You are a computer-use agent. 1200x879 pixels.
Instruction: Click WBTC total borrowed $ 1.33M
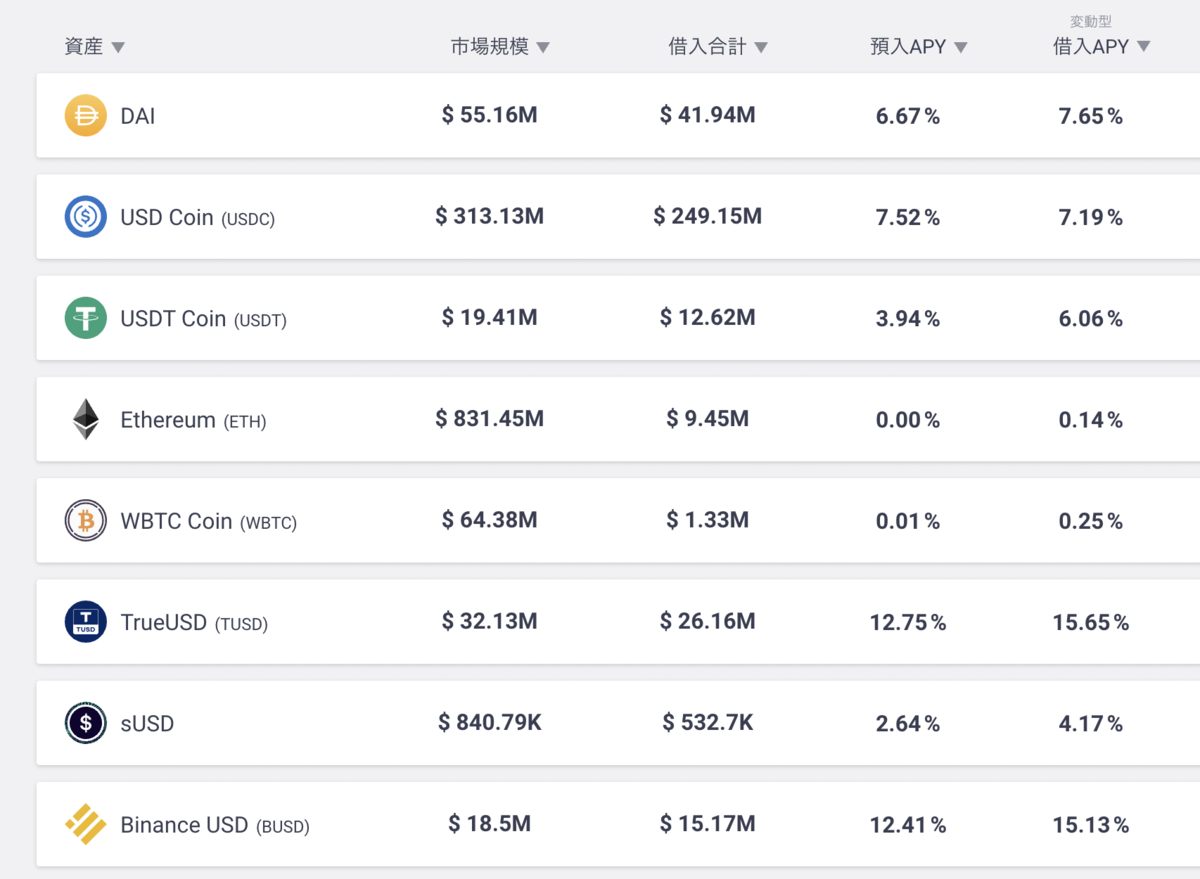click(x=708, y=520)
